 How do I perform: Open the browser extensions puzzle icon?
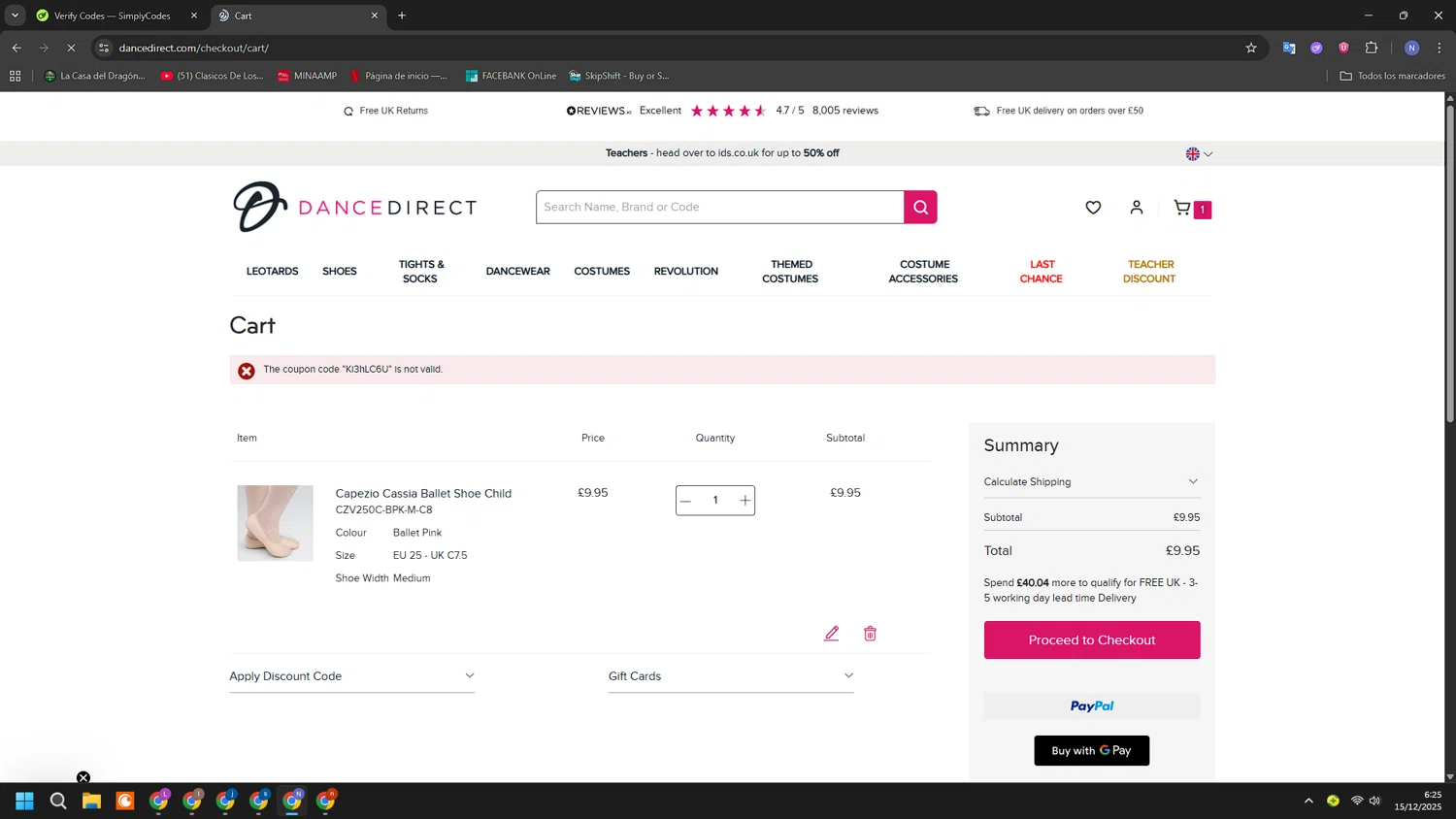point(1372,48)
